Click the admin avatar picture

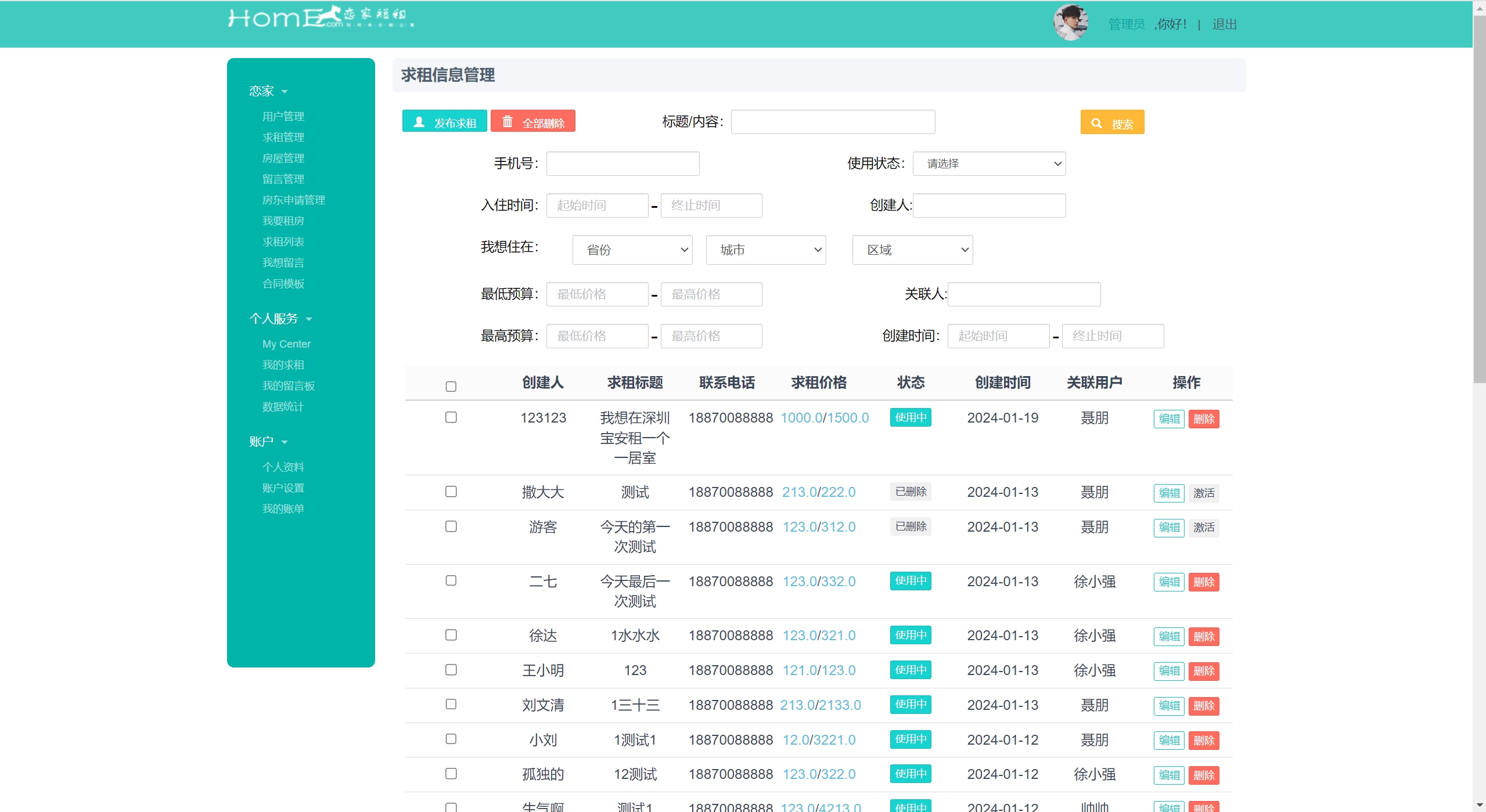coord(1070,23)
